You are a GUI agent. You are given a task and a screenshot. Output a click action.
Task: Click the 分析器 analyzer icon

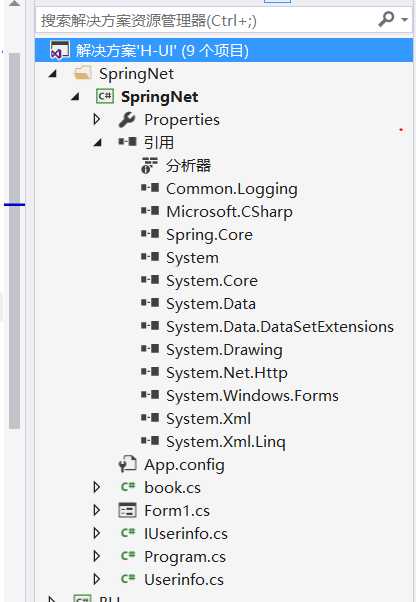pyautogui.click(x=149, y=165)
